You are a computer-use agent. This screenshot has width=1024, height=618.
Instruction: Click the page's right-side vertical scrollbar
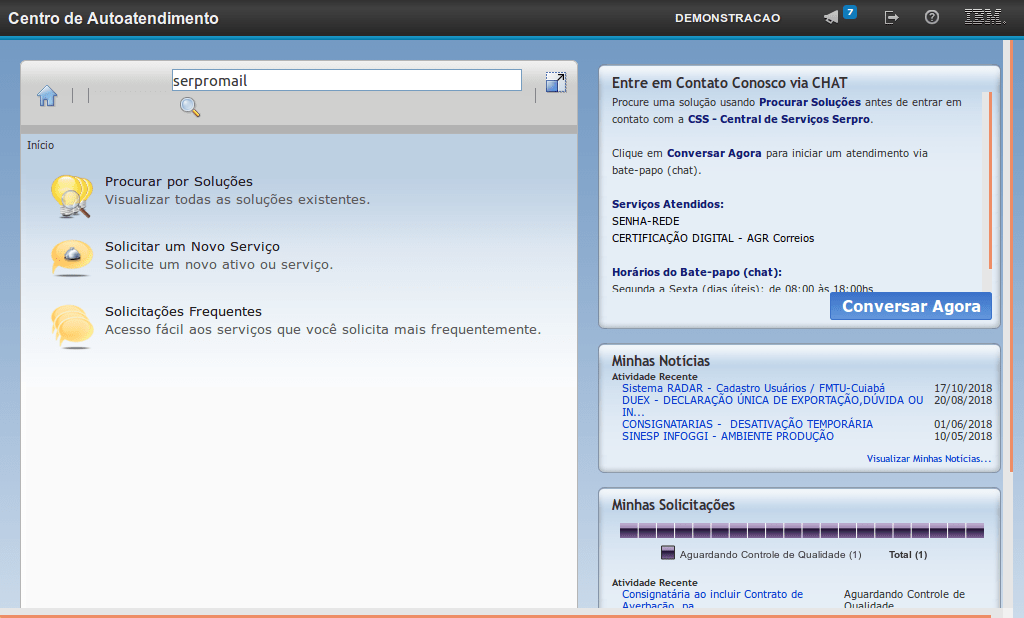tap(1011, 255)
